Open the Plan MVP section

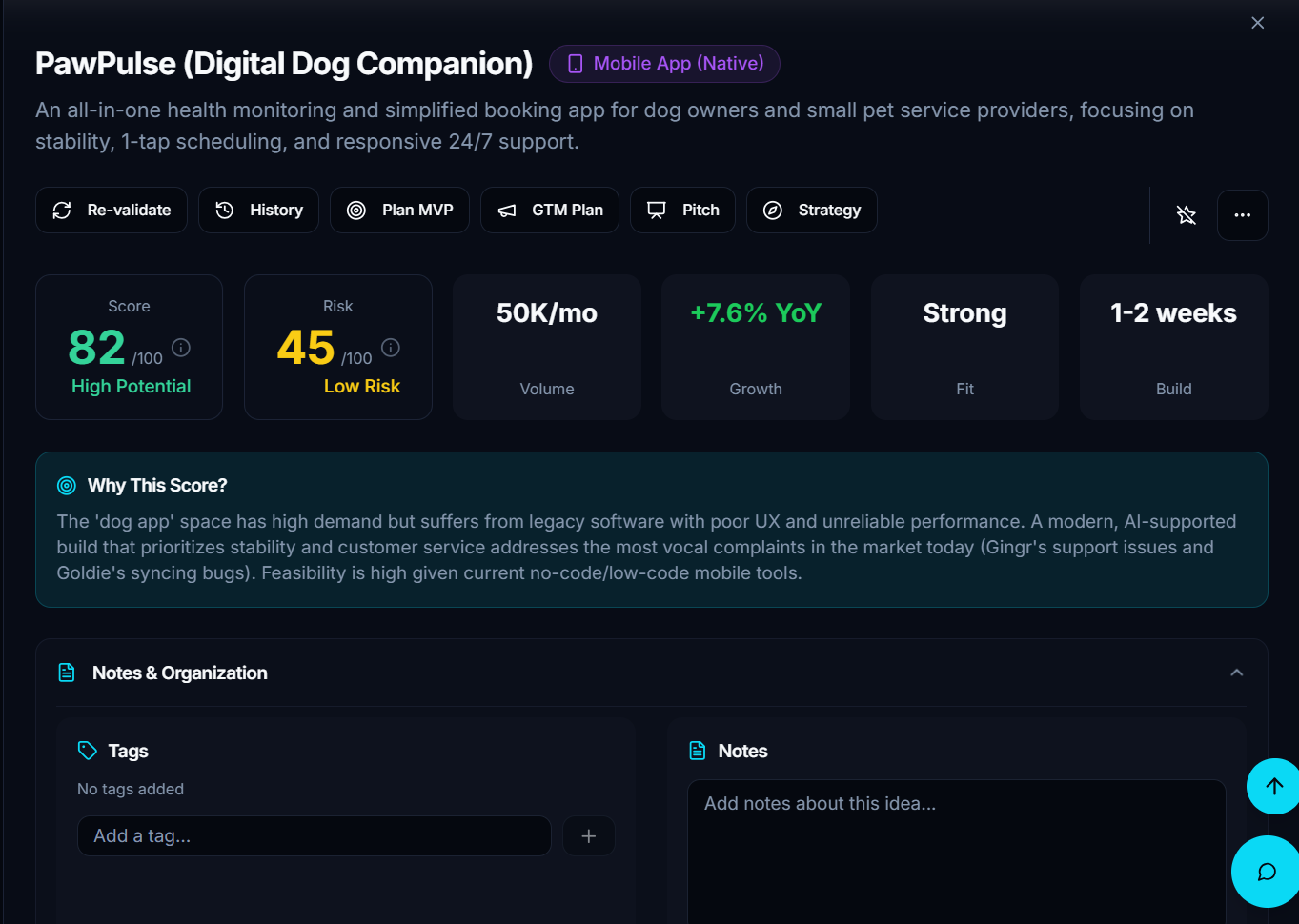[x=399, y=211]
